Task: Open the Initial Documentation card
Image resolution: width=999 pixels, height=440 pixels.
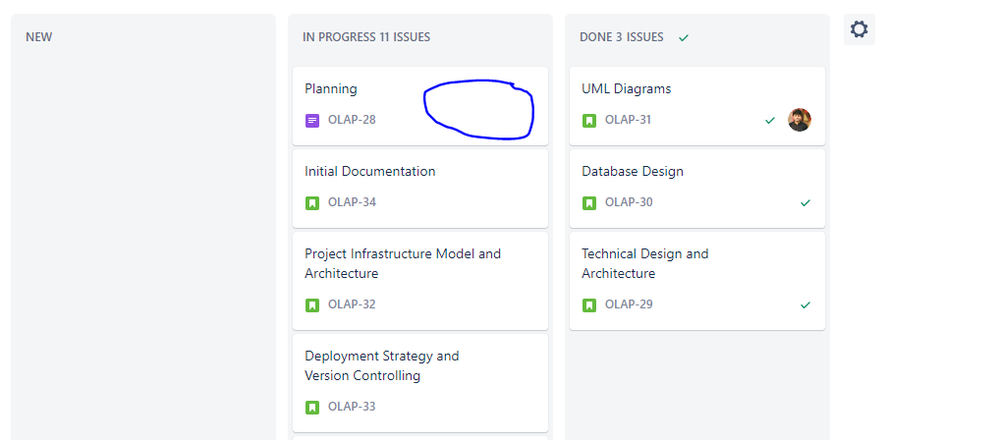Action: pyautogui.click(x=420, y=188)
